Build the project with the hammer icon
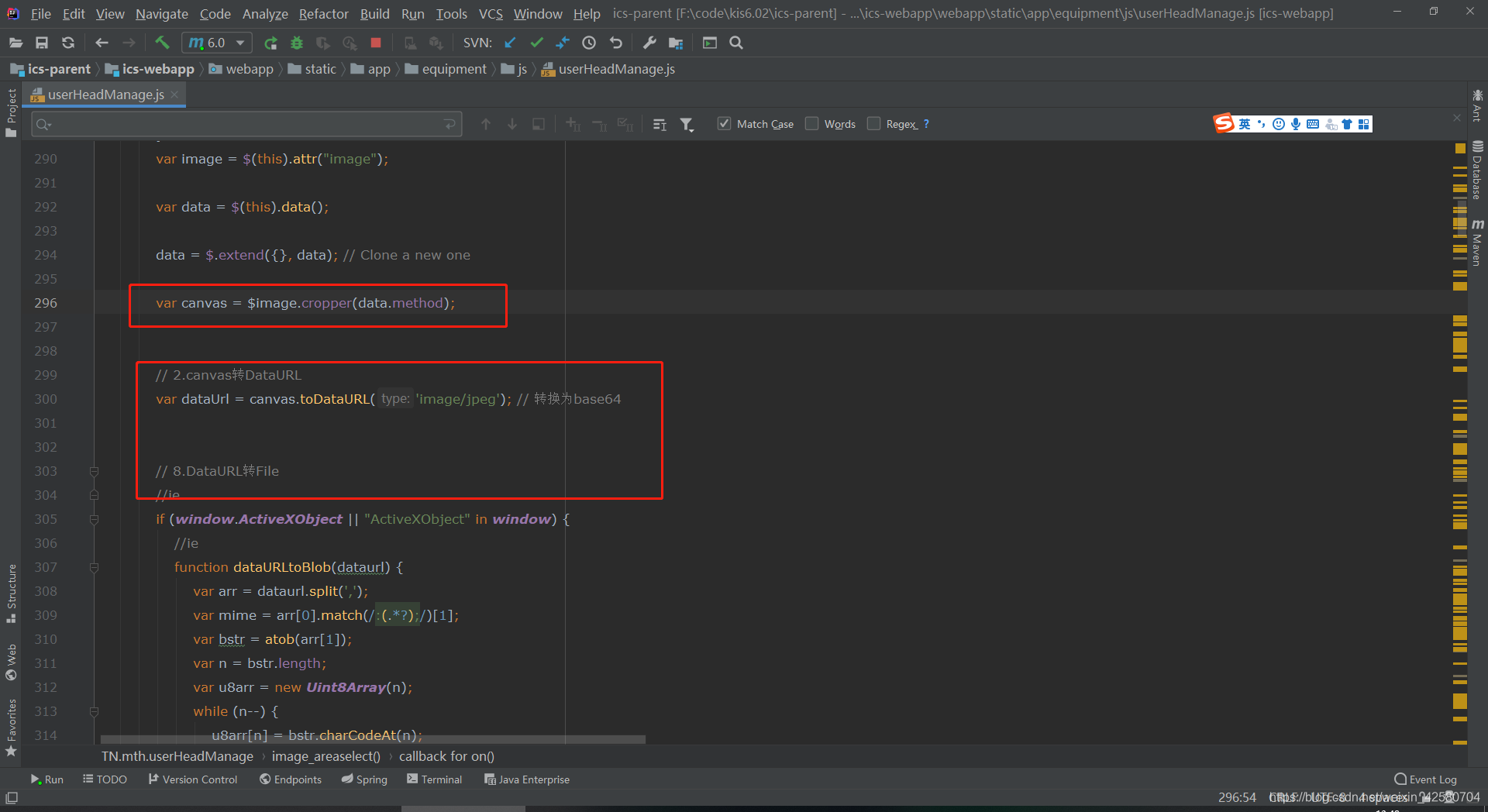Image resolution: width=1488 pixels, height=812 pixels. (x=161, y=43)
